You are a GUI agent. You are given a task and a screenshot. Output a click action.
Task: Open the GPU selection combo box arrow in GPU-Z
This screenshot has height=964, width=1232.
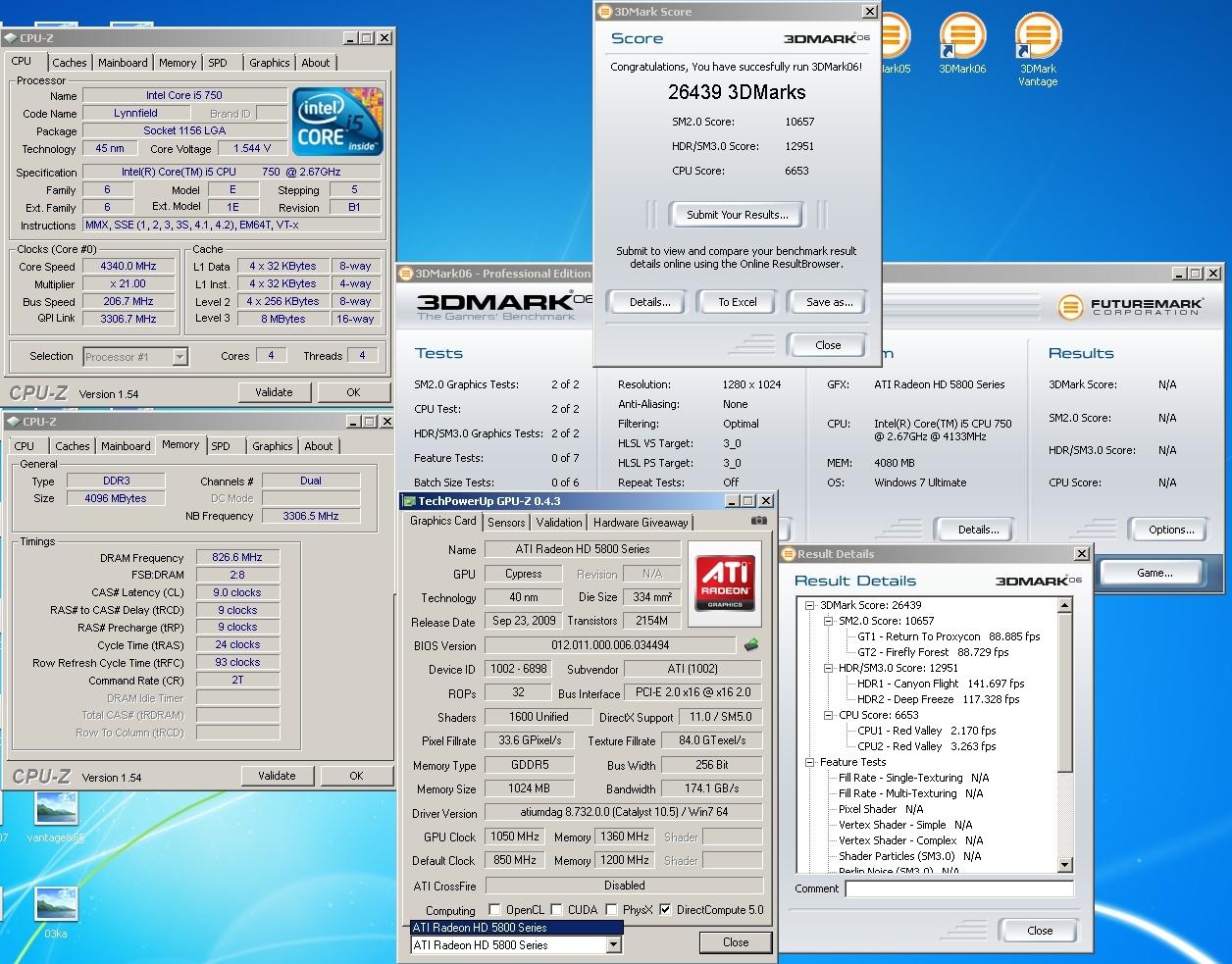click(x=614, y=945)
